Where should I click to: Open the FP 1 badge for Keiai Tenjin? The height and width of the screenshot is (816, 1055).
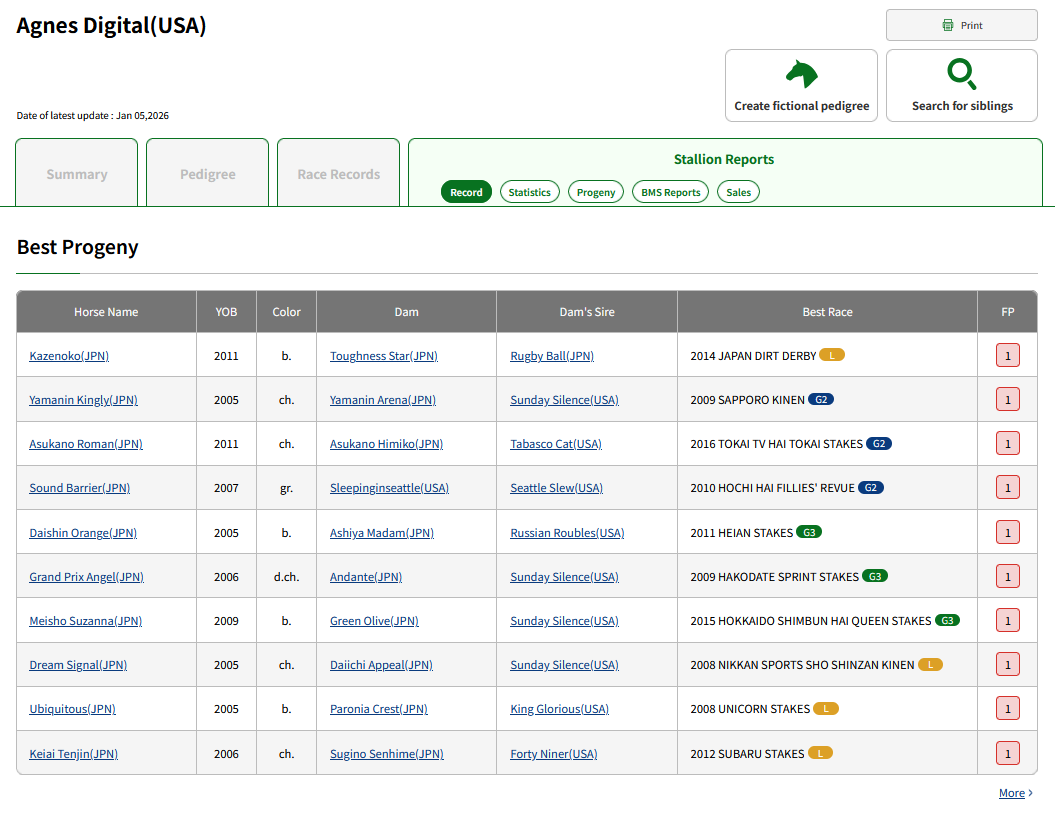click(x=1007, y=753)
